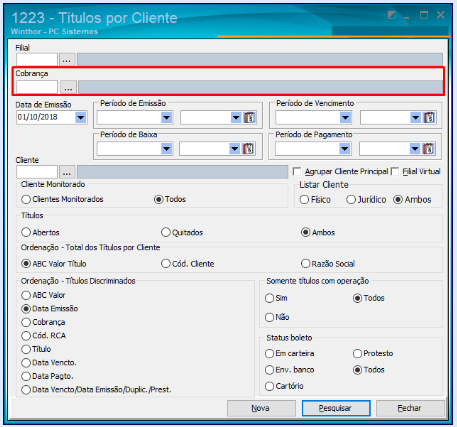The image size is (457, 427).
Task: Choose Ambos in Listar Cliente
Action: (x=398, y=200)
